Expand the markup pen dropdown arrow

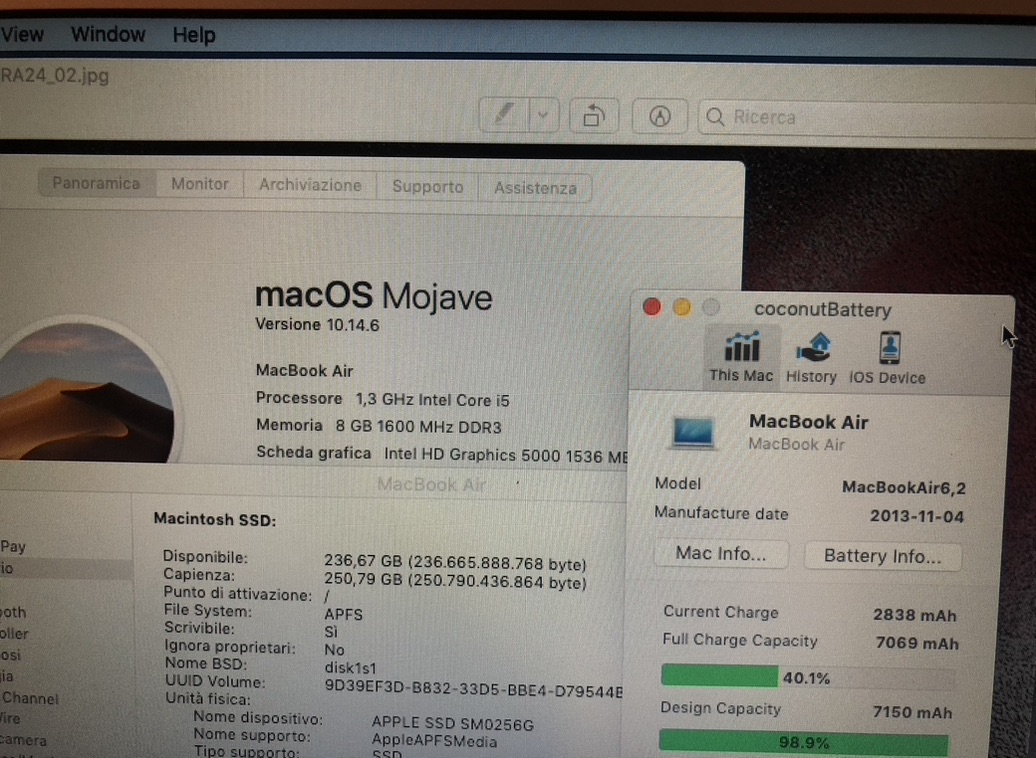click(543, 116)
